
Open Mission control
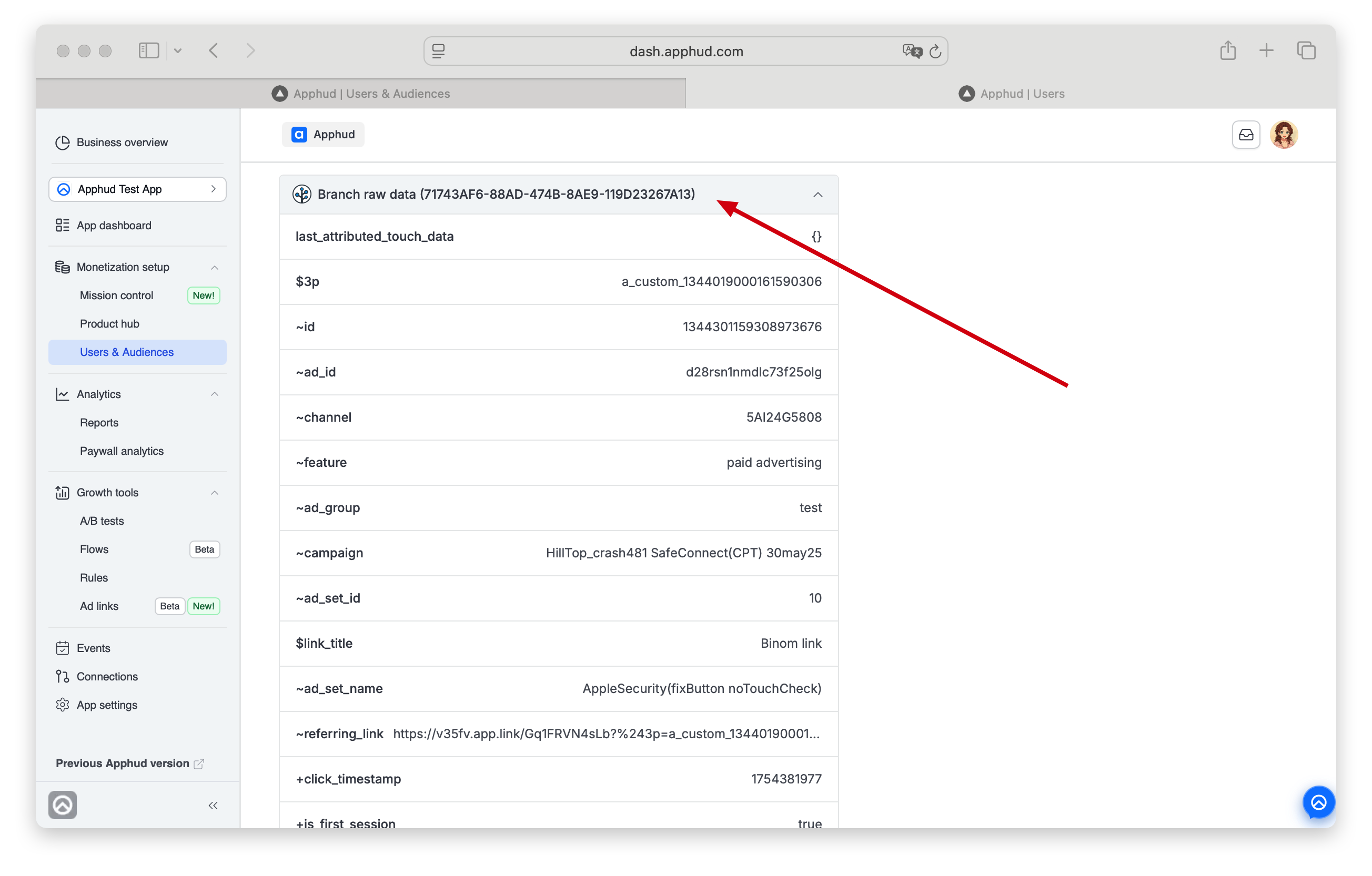coord(116,296)
